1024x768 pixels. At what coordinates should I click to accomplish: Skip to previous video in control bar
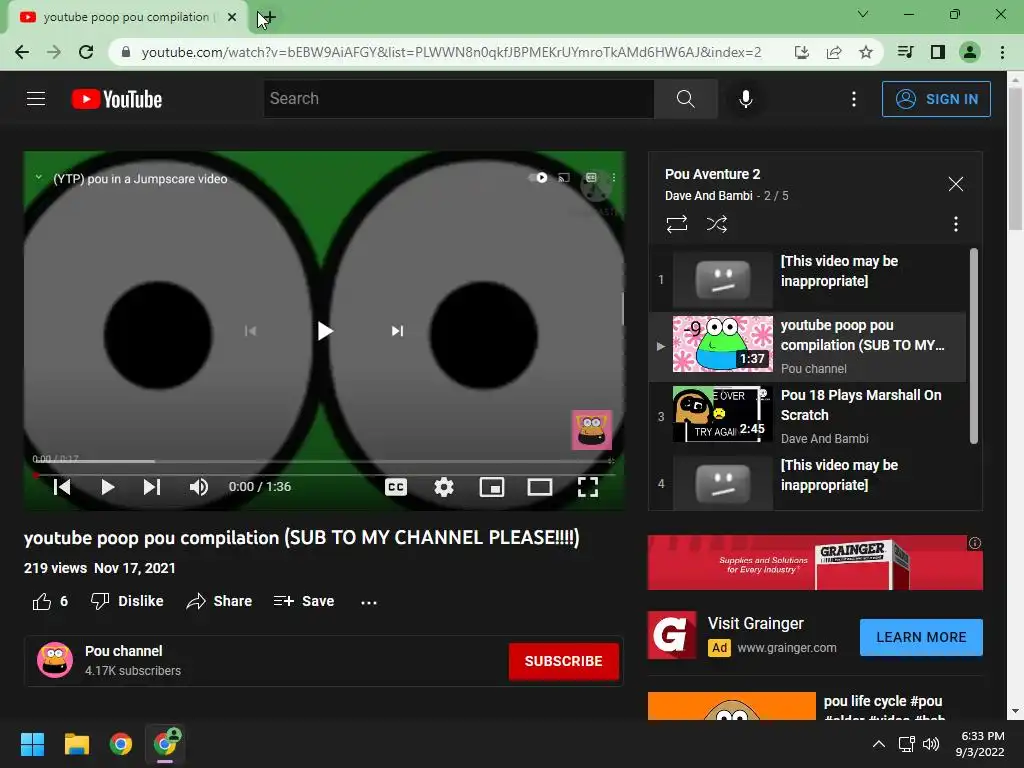click(62, 487)
